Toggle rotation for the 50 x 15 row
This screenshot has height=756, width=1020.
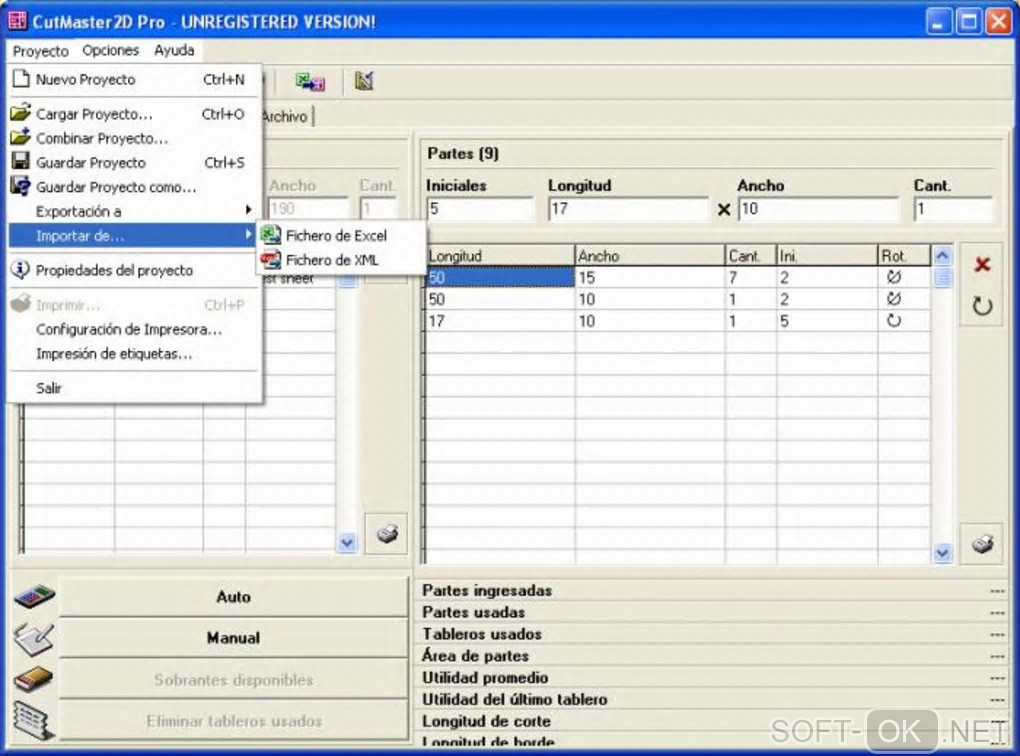pos(894,277)
